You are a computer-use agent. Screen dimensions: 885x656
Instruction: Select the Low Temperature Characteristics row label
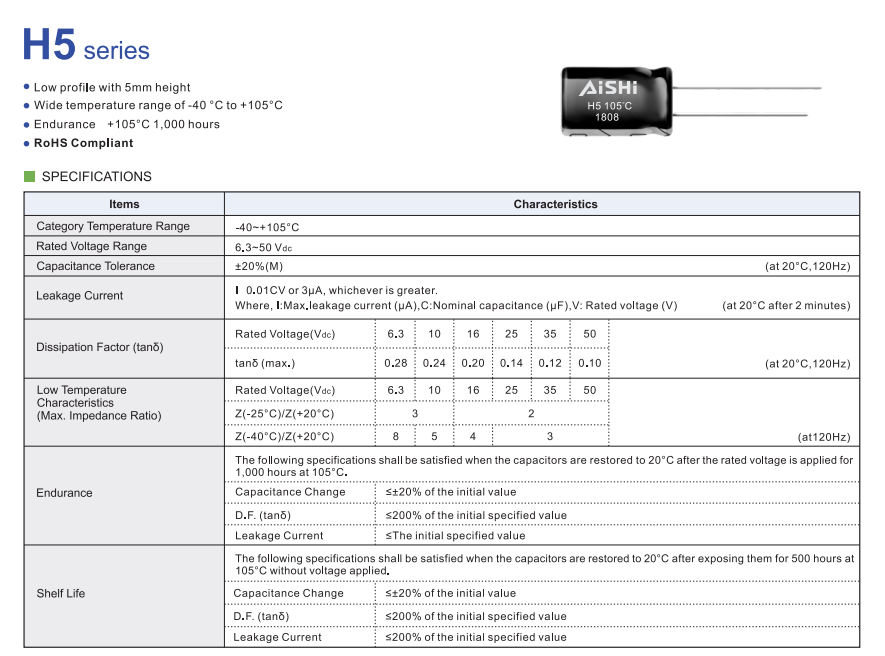point(96,403)
